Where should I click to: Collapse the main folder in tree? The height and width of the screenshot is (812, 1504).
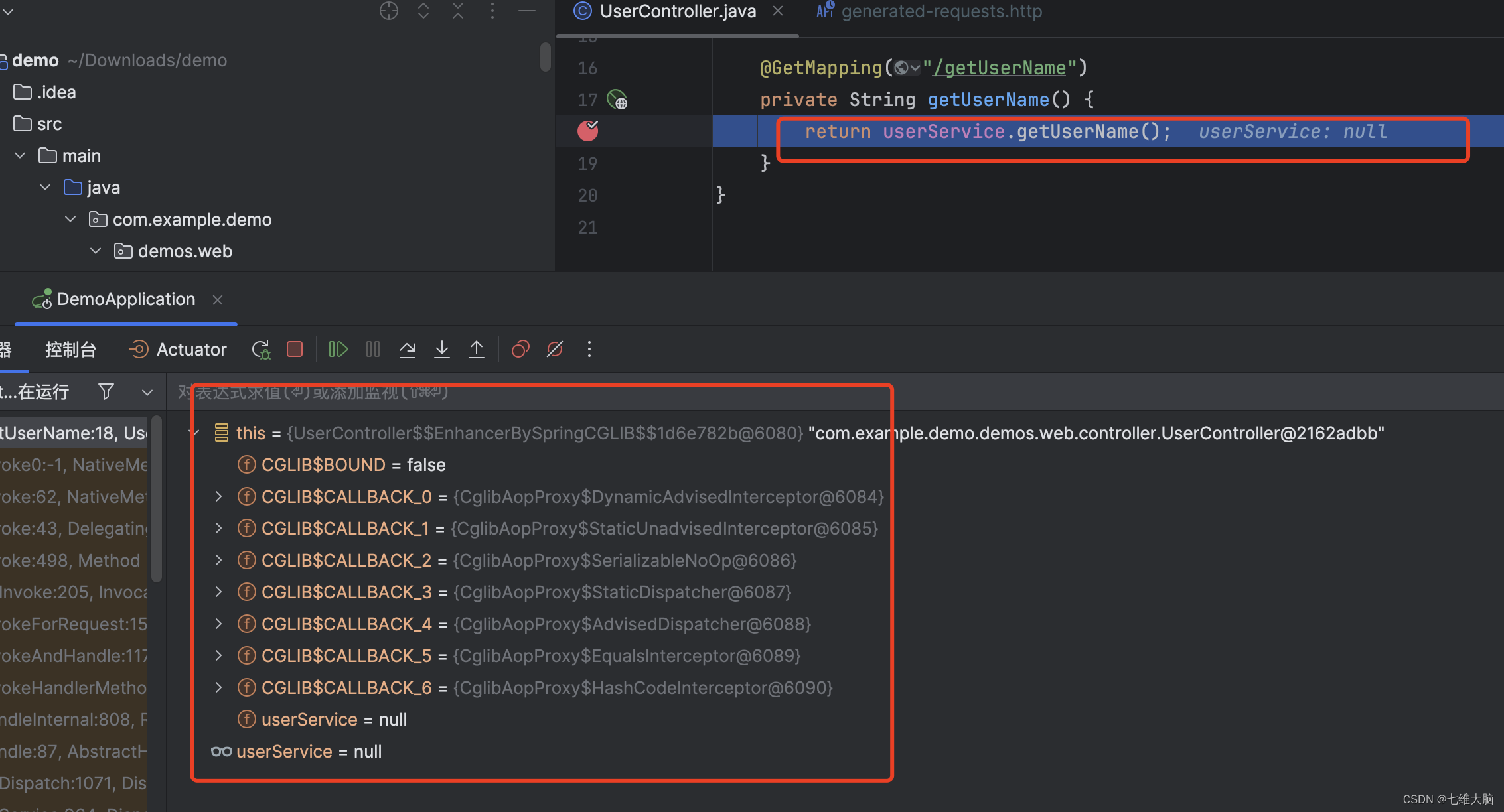[20, 155]
